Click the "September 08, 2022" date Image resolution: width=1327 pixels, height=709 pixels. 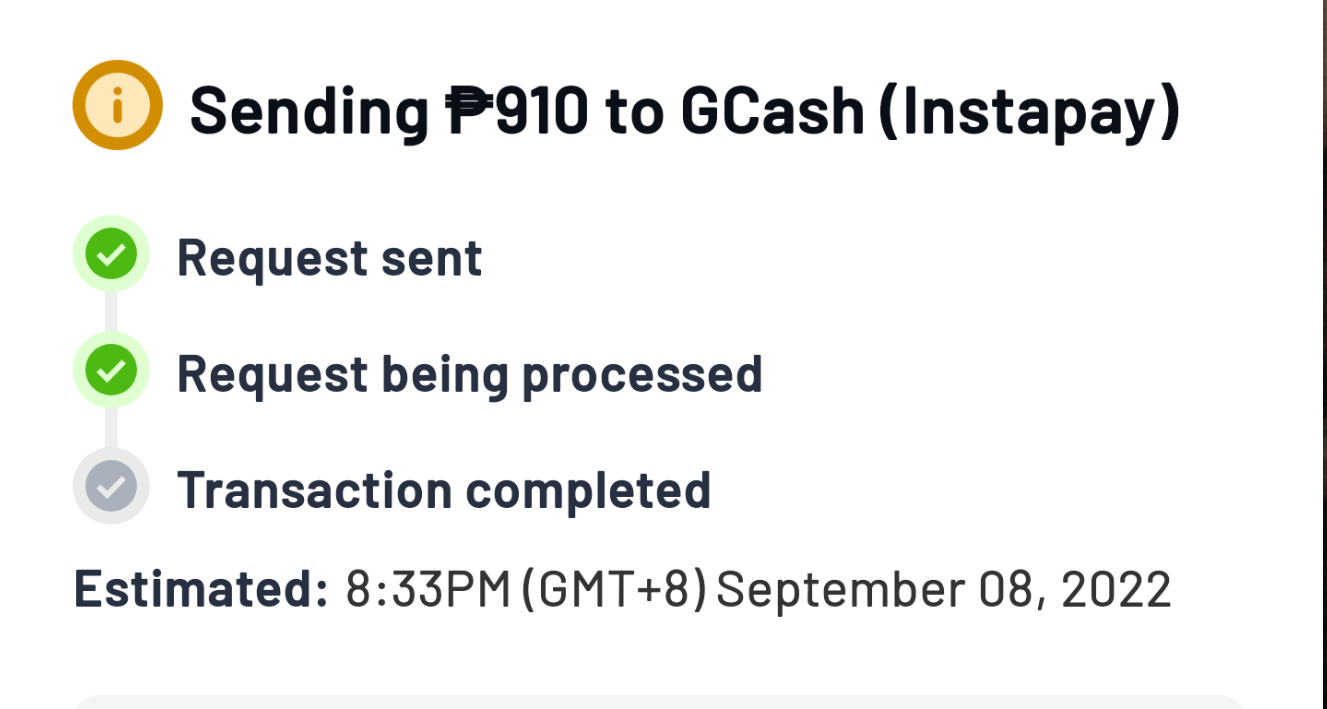(944, 590)
